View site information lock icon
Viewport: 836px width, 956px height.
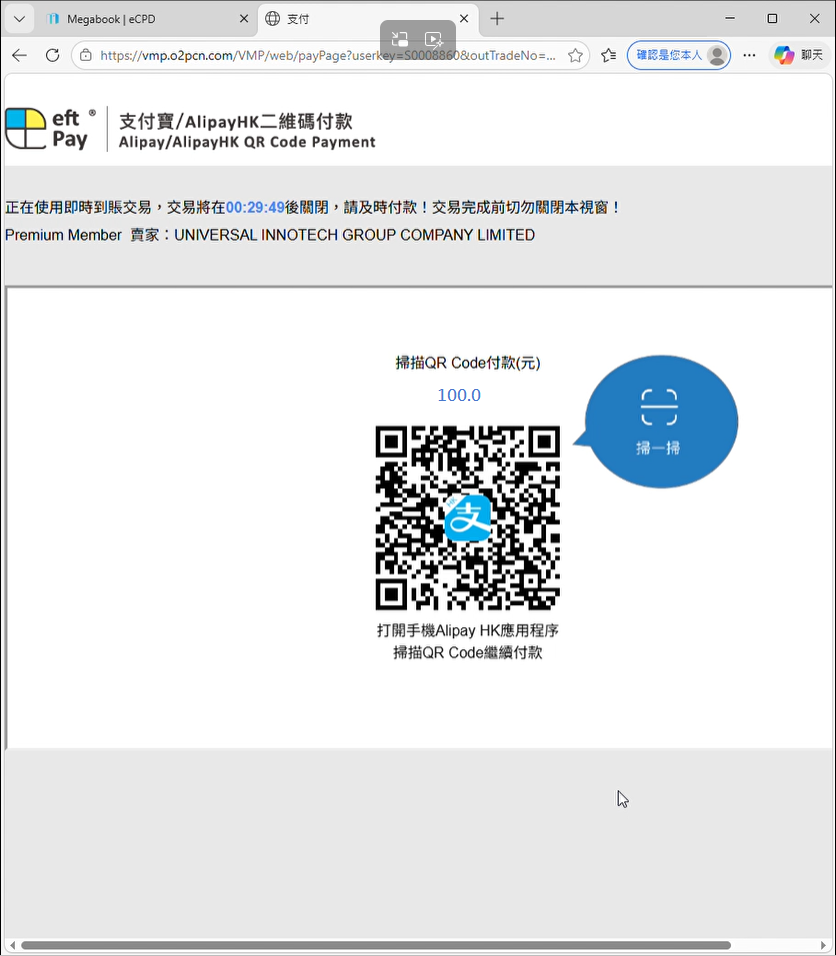pyautogui.click(x=86, y=55)
